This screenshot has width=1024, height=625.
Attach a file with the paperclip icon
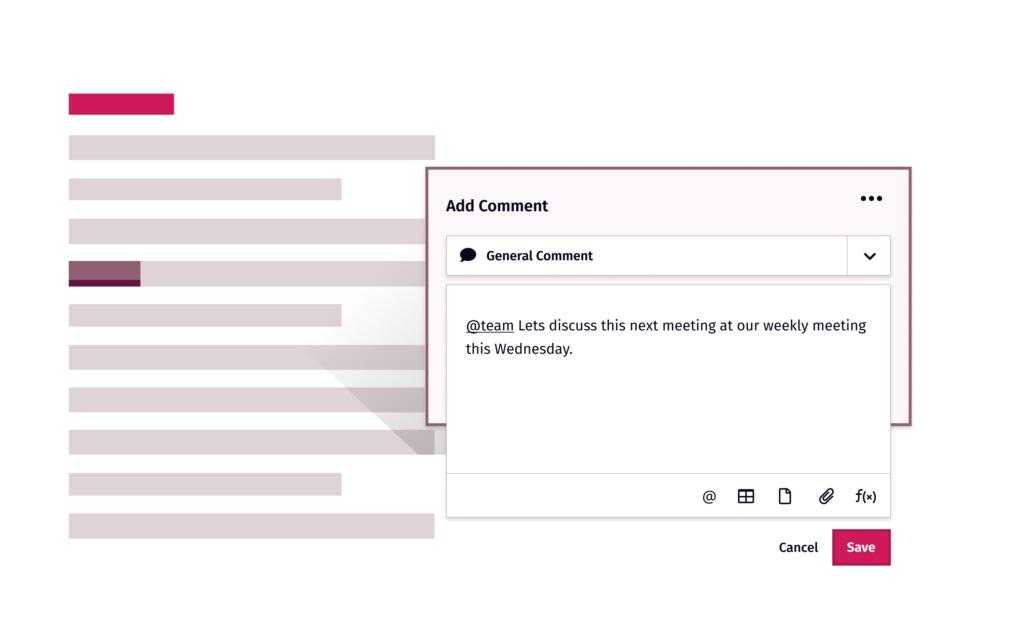click(x=826, y=496)
